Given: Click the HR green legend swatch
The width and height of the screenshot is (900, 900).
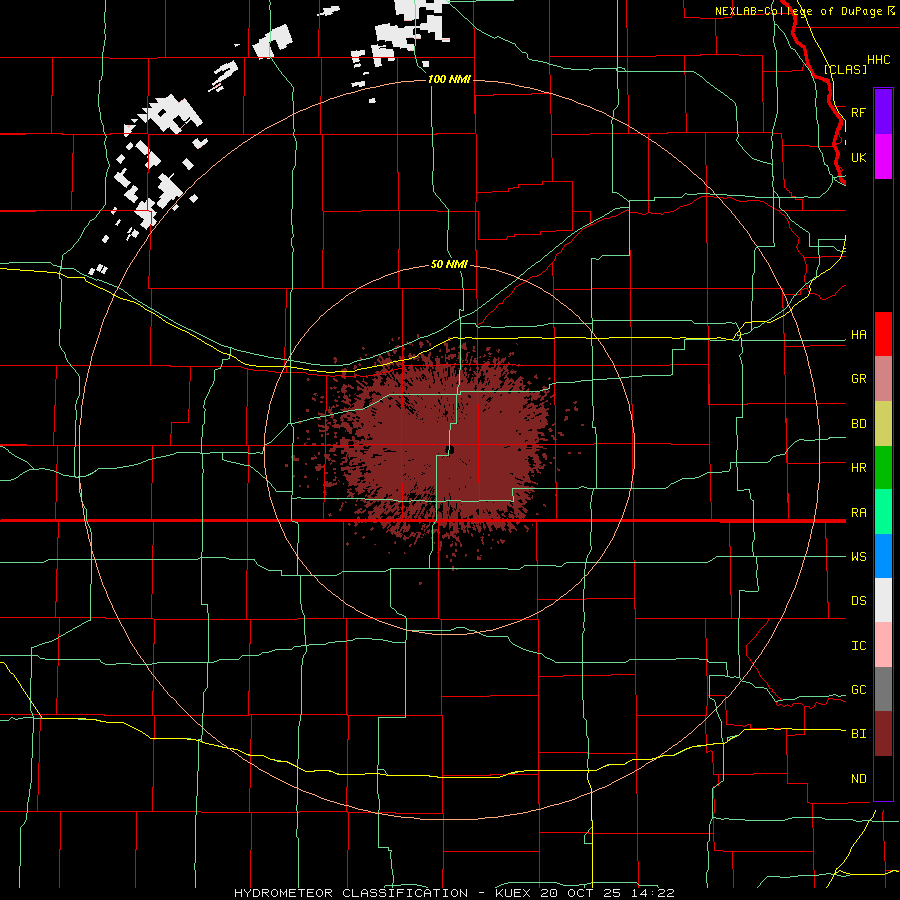Looking at the screenshot, I should click(x=883, y=468).
